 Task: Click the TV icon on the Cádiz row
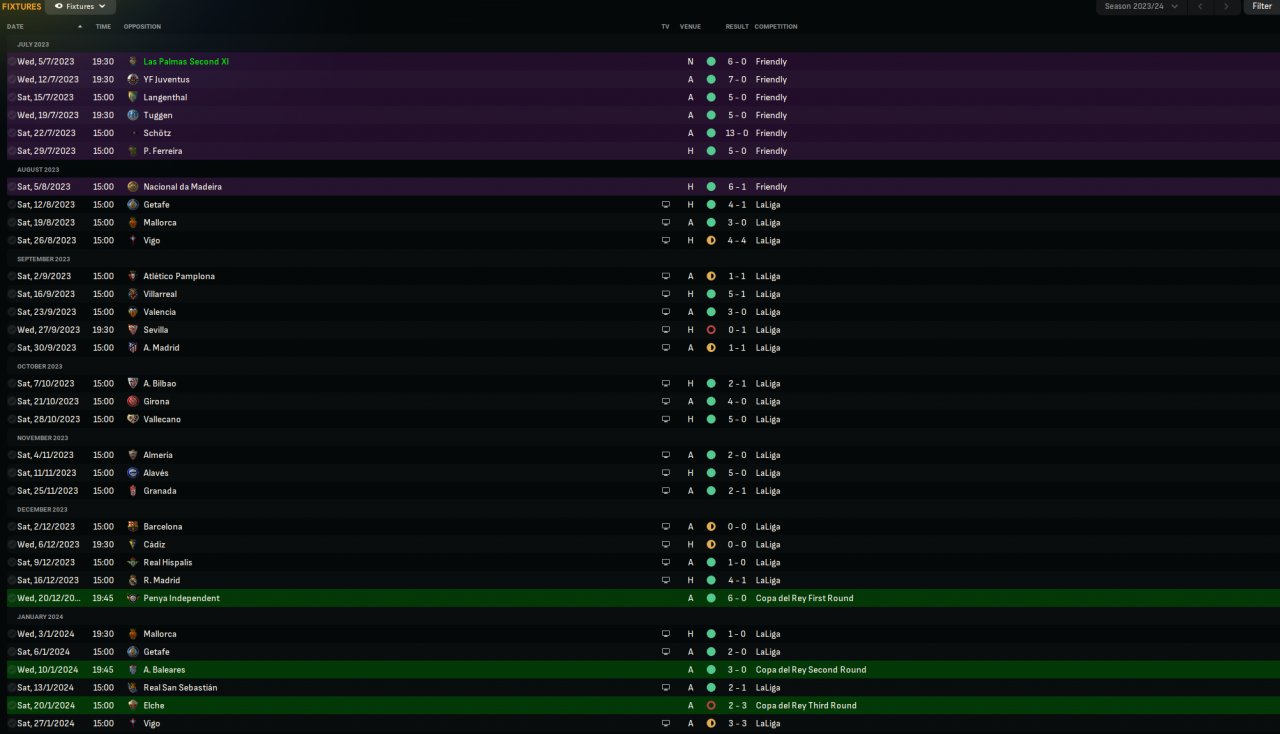point(666,545)
